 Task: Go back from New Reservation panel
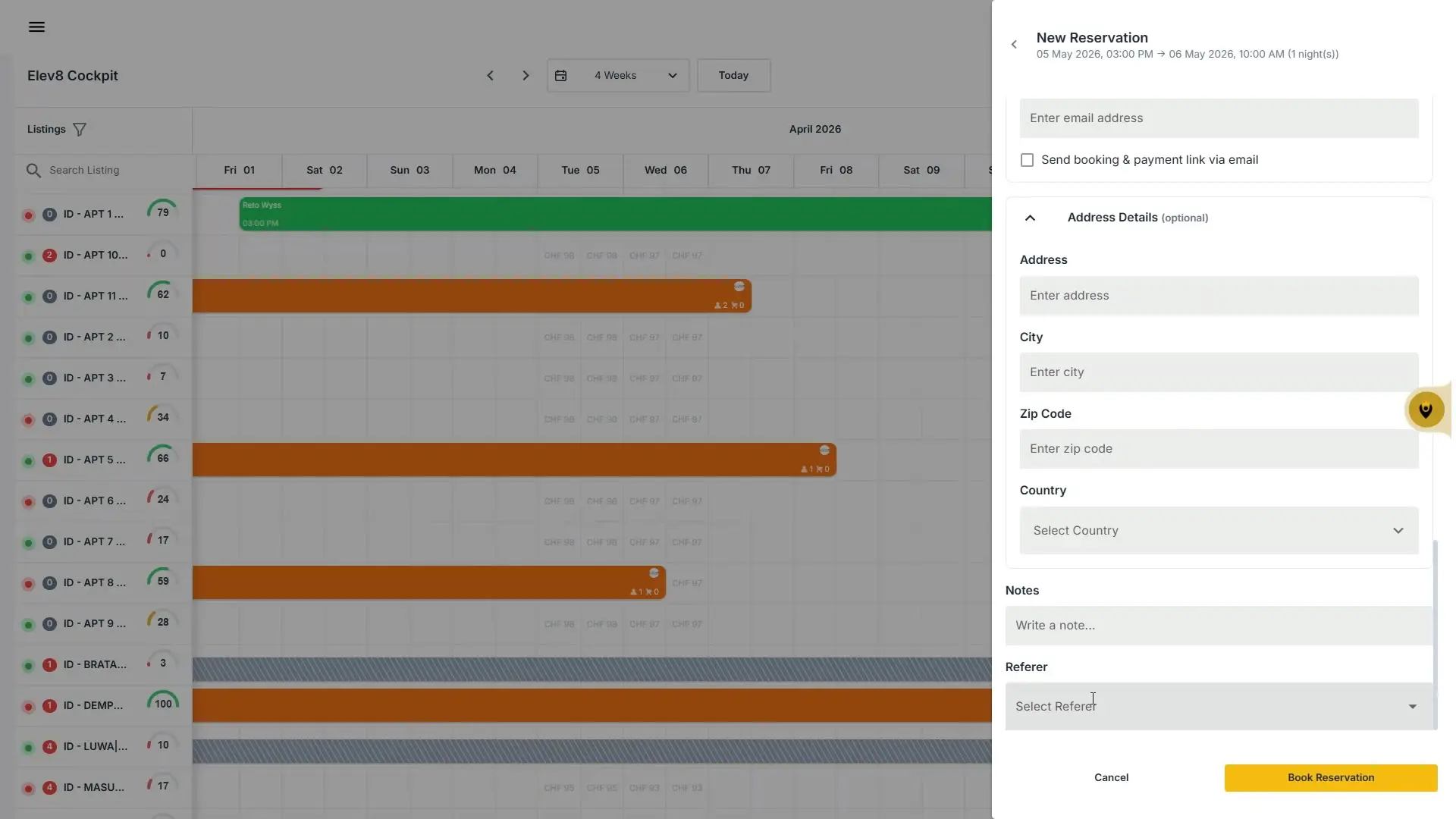(x=1014, y=45)
